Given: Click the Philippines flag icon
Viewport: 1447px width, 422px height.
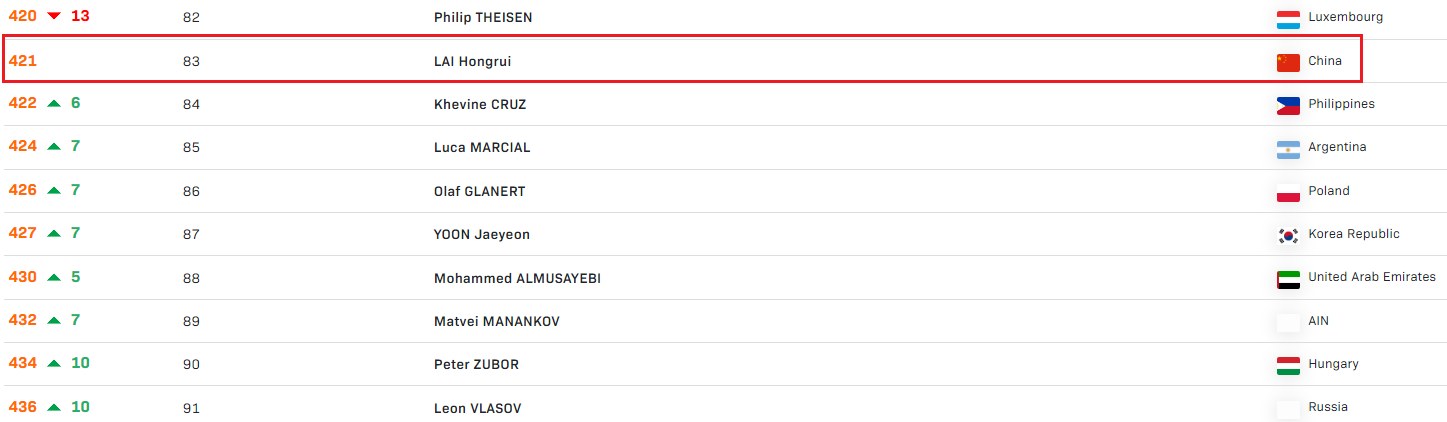Looking at the screenshot, I should pos(1288,106).
